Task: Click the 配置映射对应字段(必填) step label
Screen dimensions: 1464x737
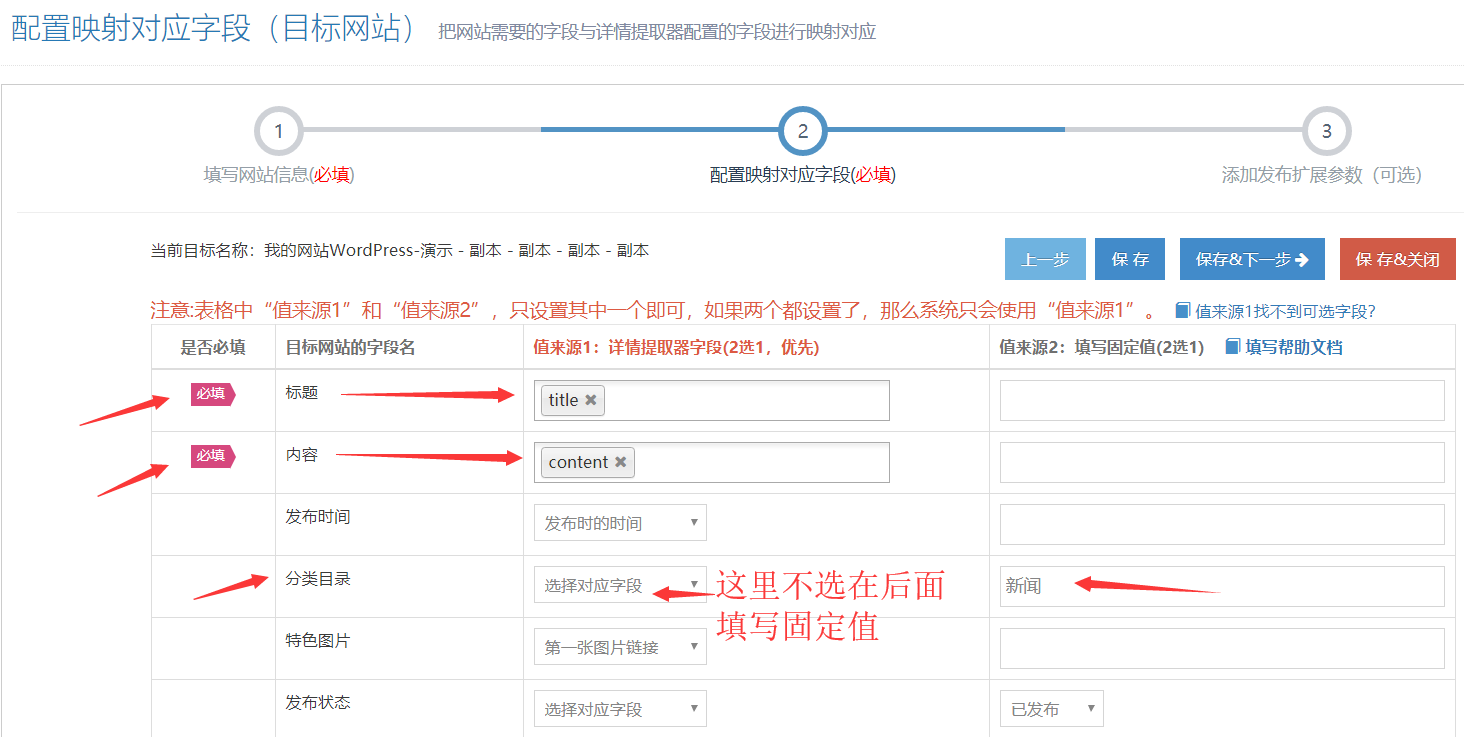Action: [803, 175]
